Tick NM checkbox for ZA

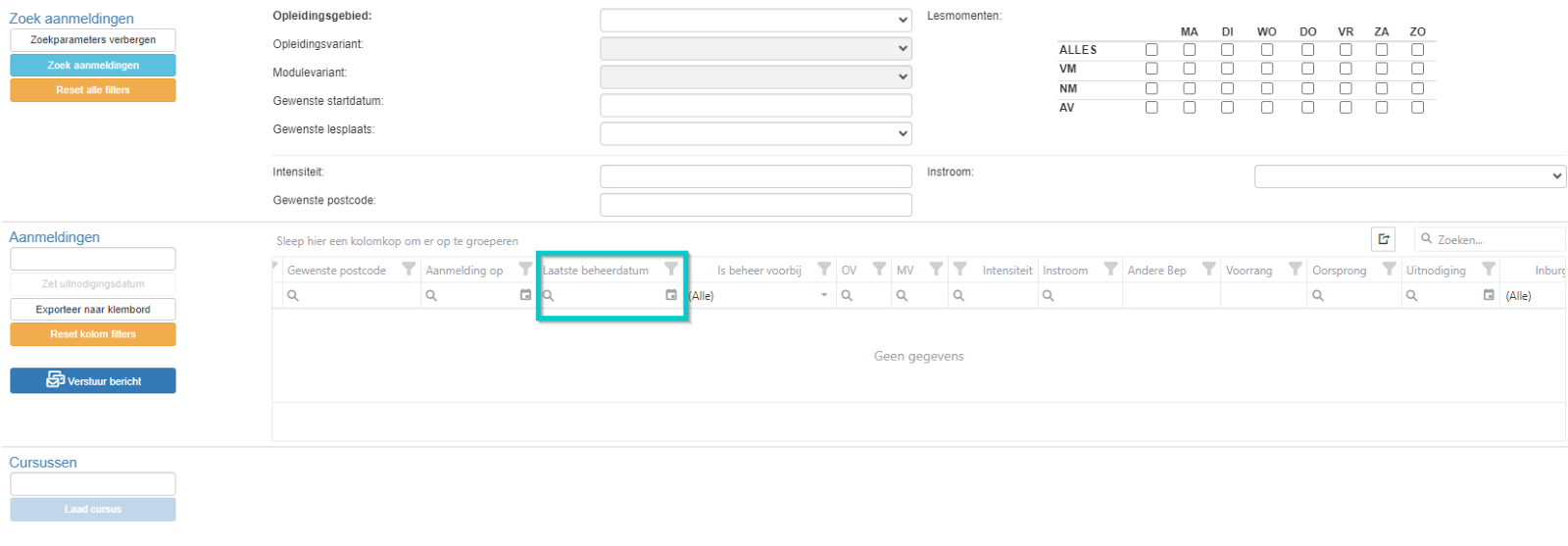(x=1381, y=88)
